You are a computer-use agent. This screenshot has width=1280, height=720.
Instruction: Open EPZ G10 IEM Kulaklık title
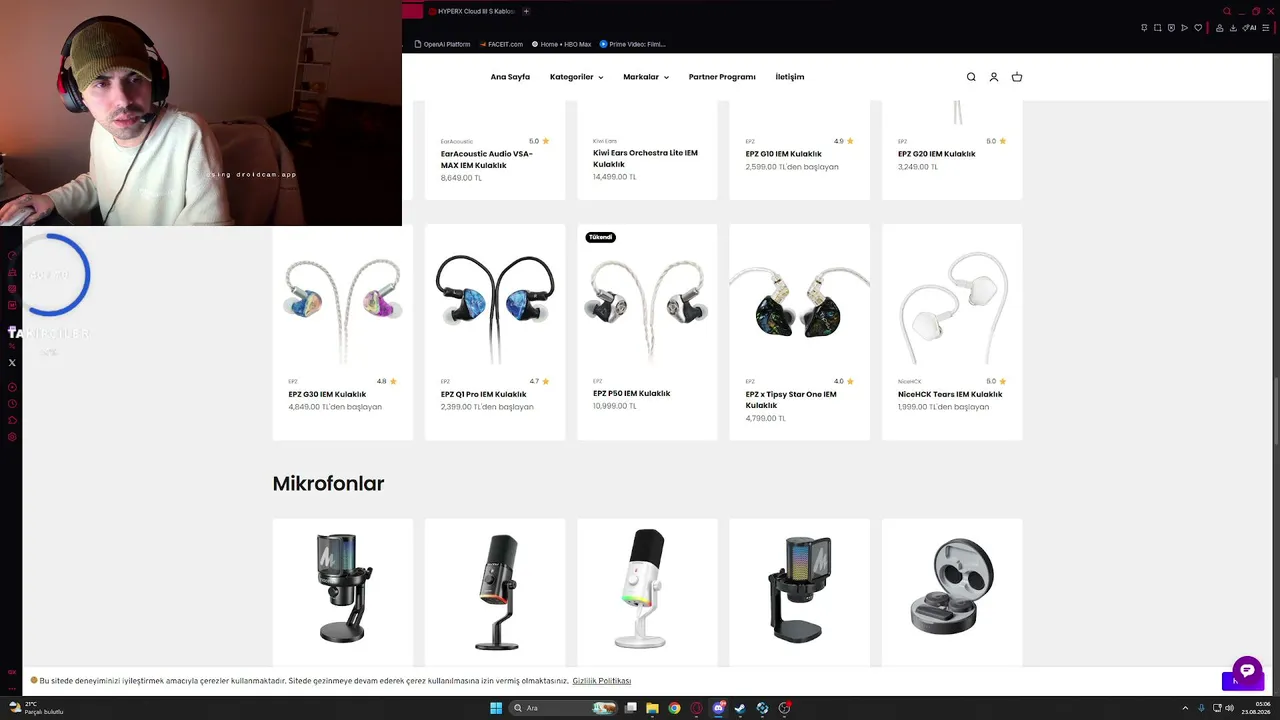coord(783,154)
